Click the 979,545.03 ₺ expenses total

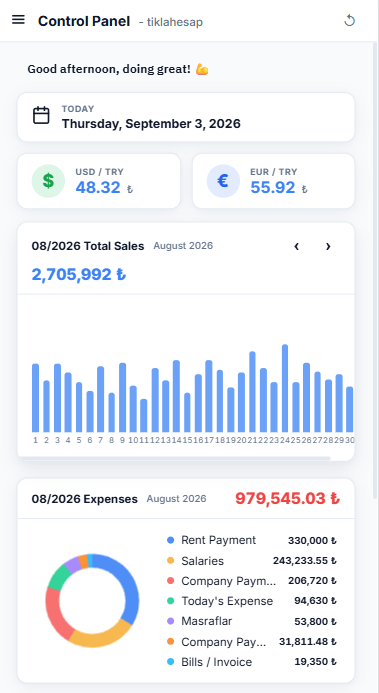pos(288,498)
